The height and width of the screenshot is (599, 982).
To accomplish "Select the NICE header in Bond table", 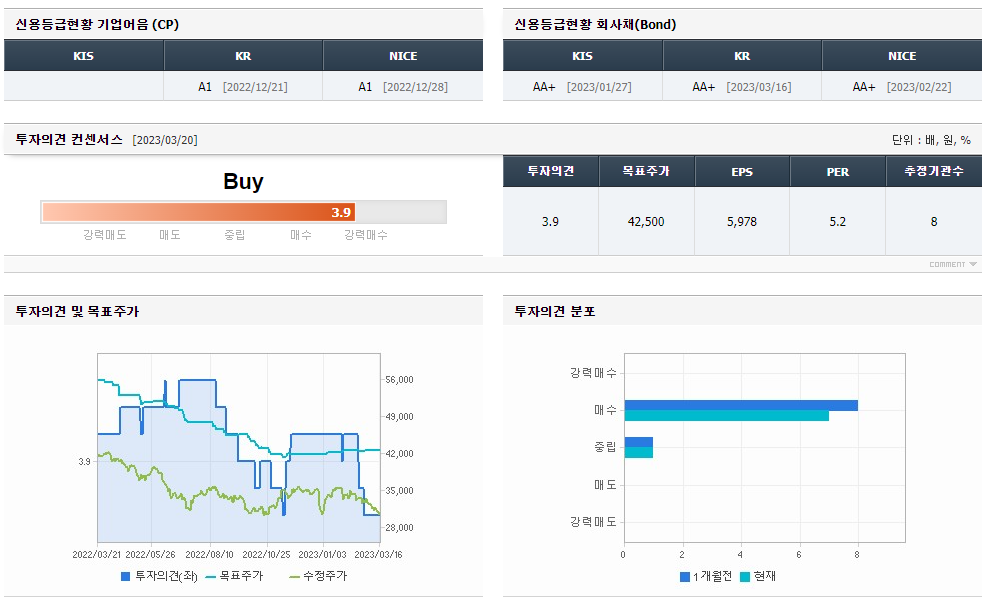I will 902,56.
